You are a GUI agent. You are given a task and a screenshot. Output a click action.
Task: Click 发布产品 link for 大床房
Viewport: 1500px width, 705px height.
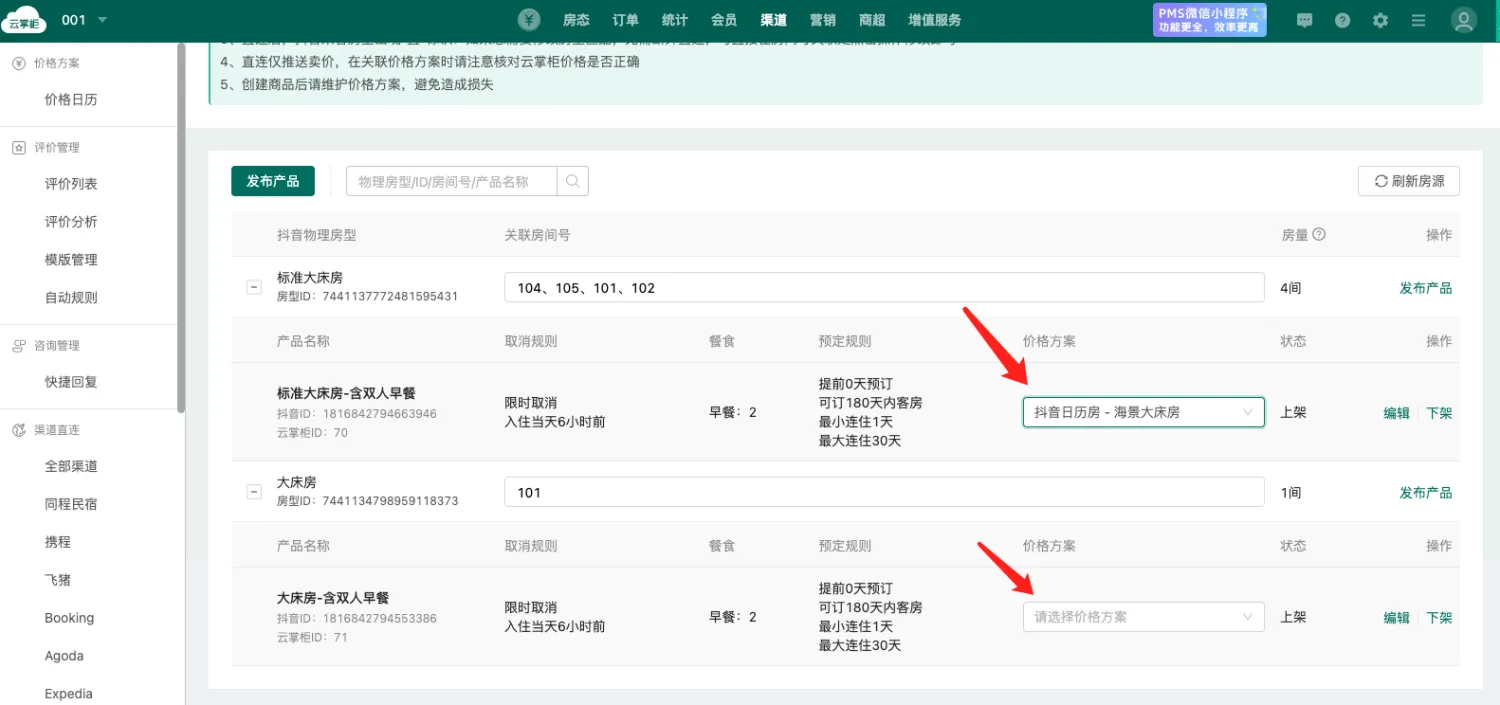pos(1426,492)
